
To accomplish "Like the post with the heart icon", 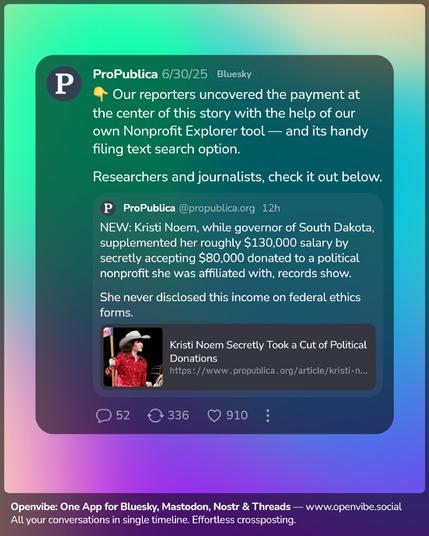I will pos(214,416).
